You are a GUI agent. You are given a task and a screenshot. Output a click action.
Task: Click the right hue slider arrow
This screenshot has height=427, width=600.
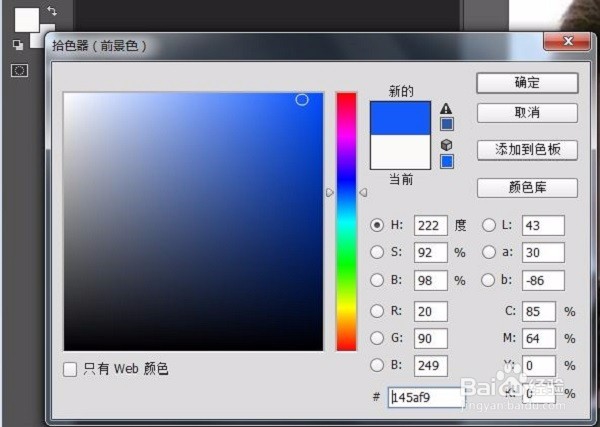(364, 192)
